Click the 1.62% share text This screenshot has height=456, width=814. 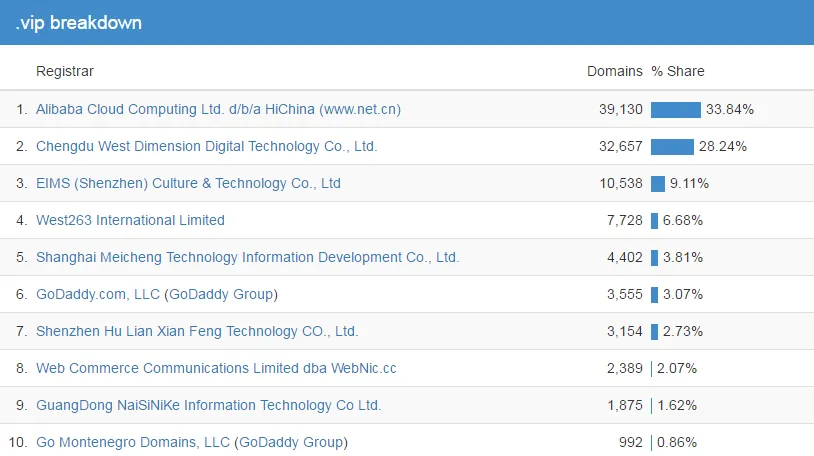(677, 405)
